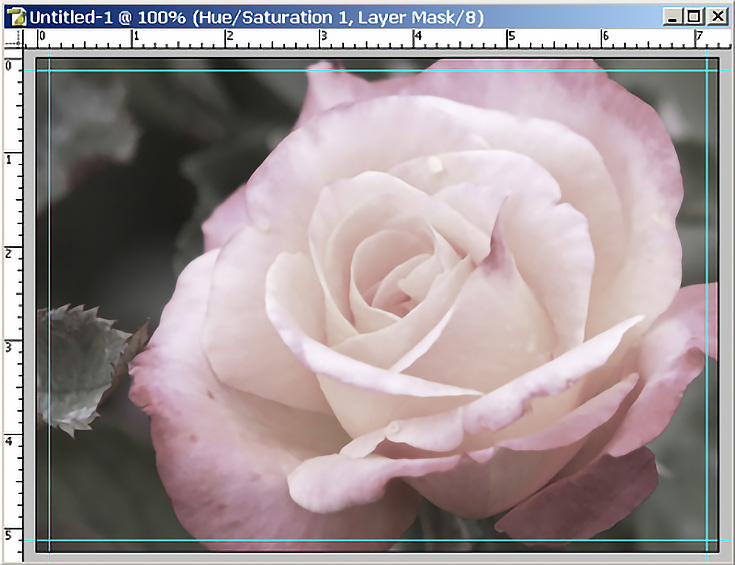Click the Untitled-1 title bar text
The width and height of the screenshot is (735, 565).
(256, 17)
